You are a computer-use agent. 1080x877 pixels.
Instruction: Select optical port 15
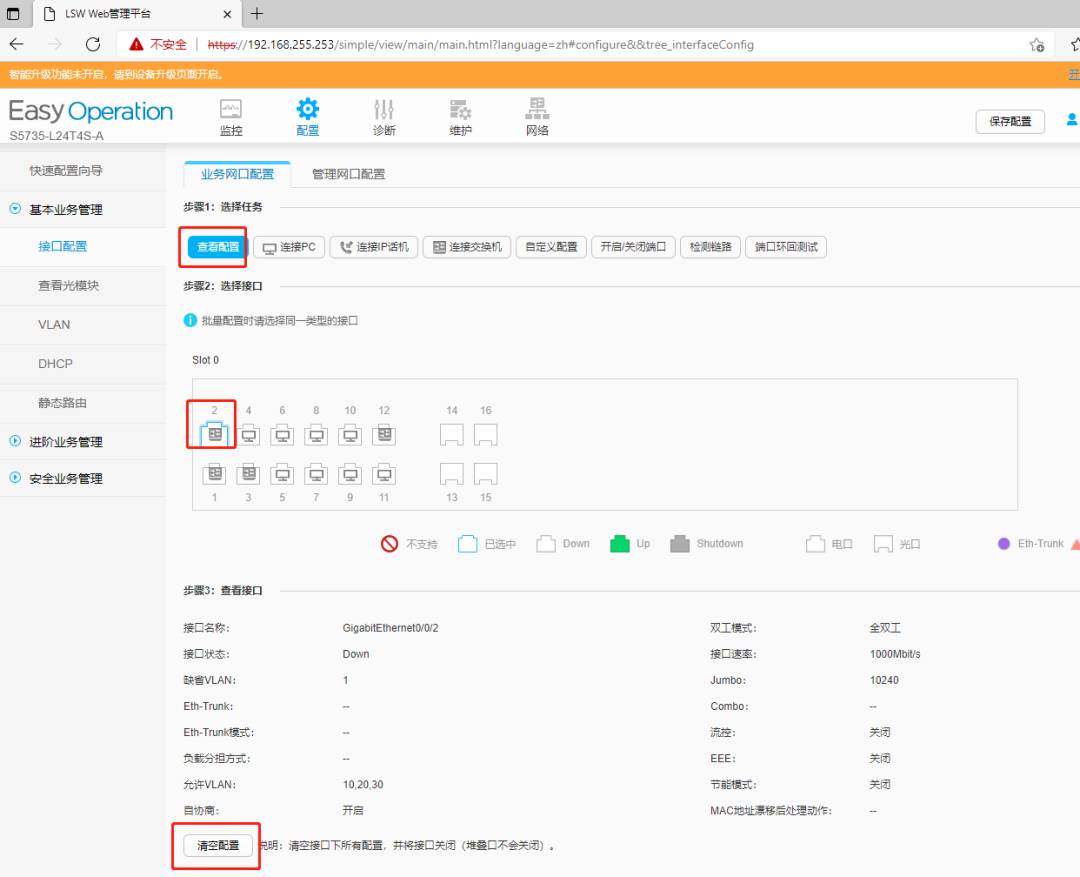[x=486, y=474]
